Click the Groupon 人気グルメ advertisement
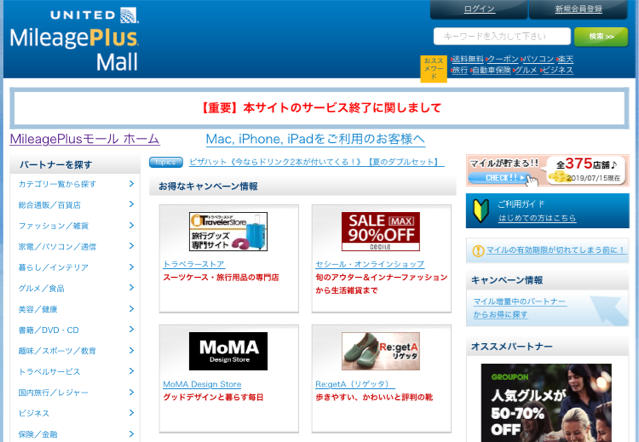 pos(546,403)
